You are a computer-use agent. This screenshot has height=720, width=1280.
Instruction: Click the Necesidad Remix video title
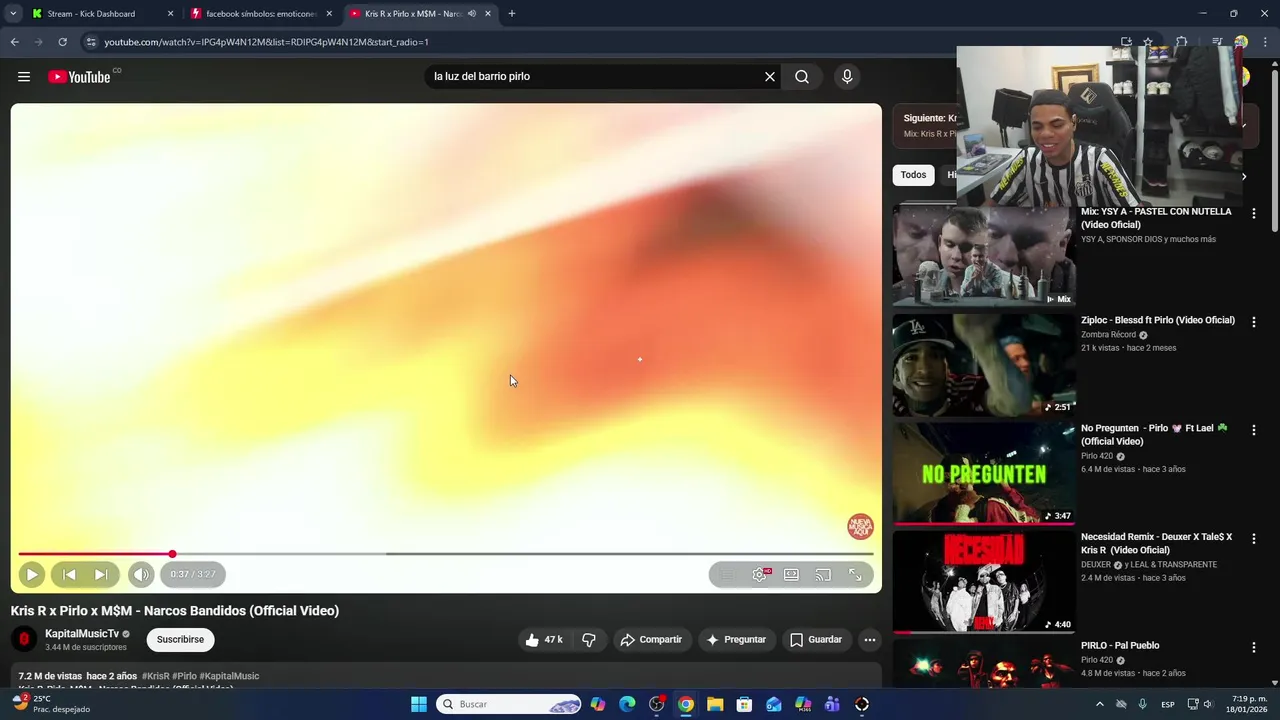pos(1157,543)
